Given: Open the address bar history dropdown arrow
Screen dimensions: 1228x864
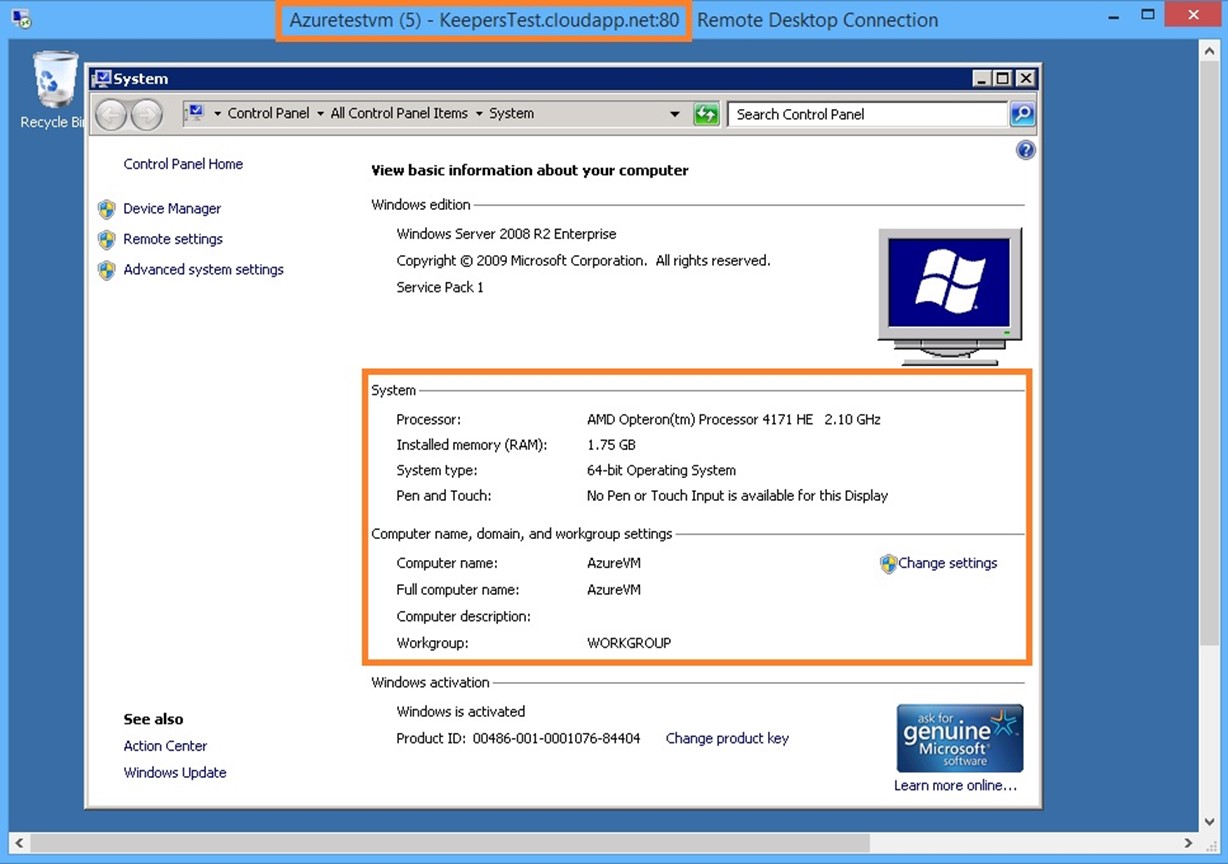Looking at the screenshot, I should point(675,114).
